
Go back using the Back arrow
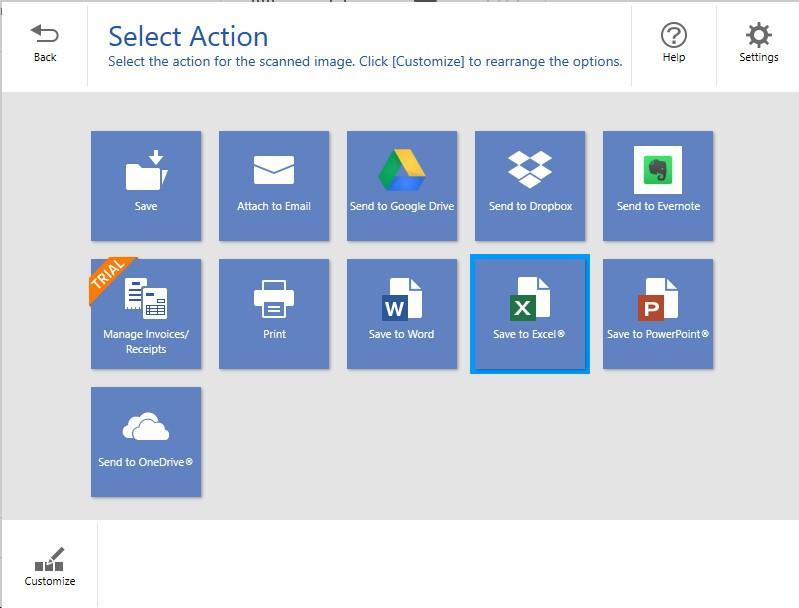tap(45, 44)
